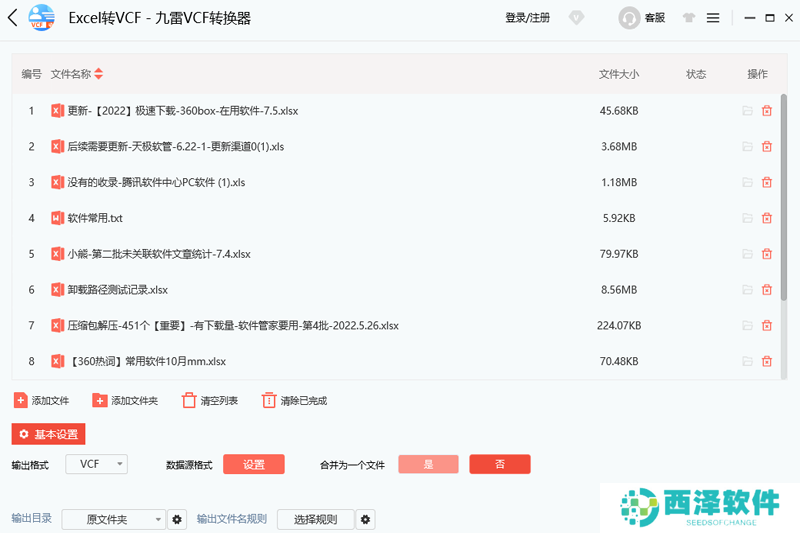Click the 输出目录 label link
The image size is (800, 533).
[32, 518]
